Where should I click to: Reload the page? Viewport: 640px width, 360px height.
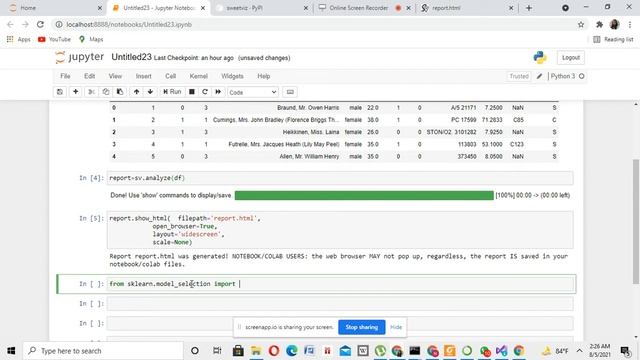coord(40,24)
